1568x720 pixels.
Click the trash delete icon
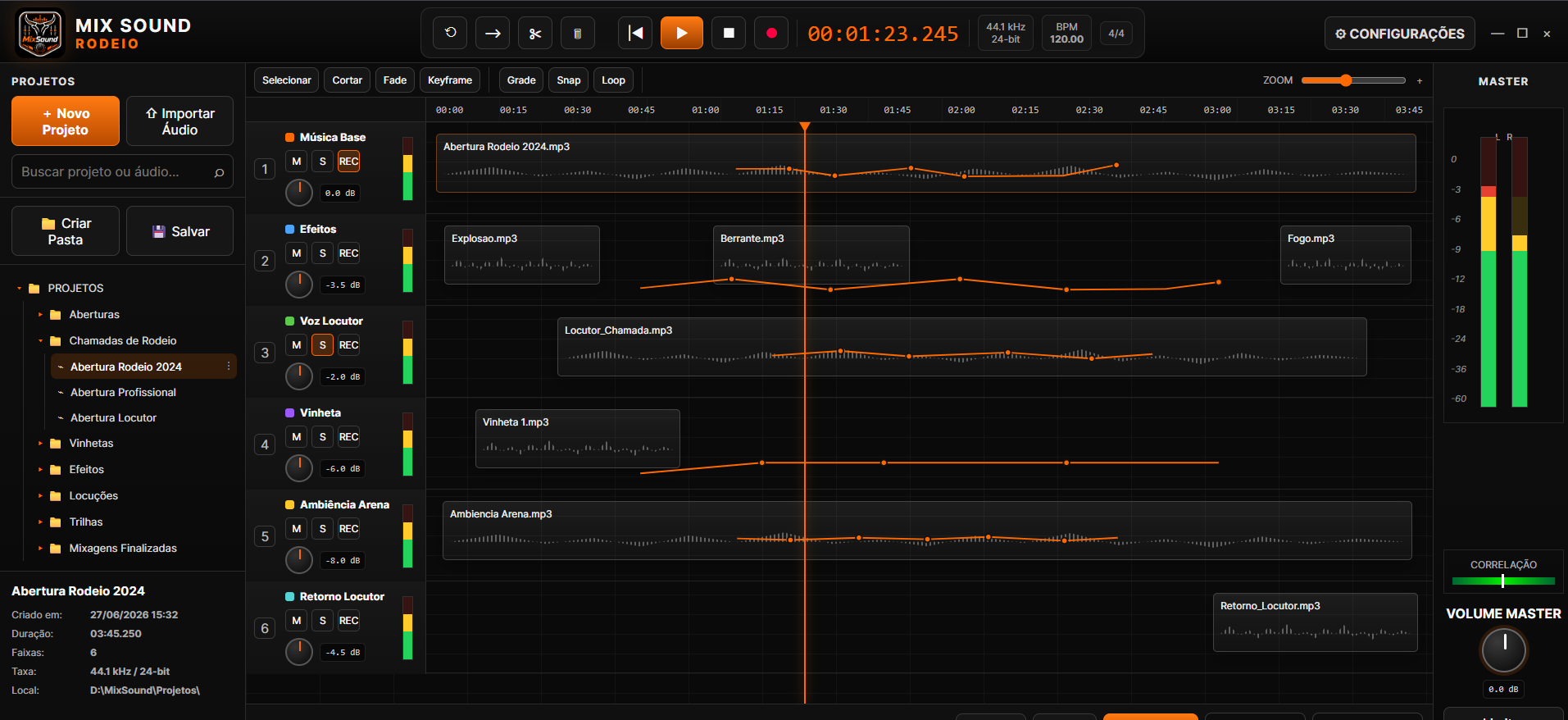(x=578, y=33)
